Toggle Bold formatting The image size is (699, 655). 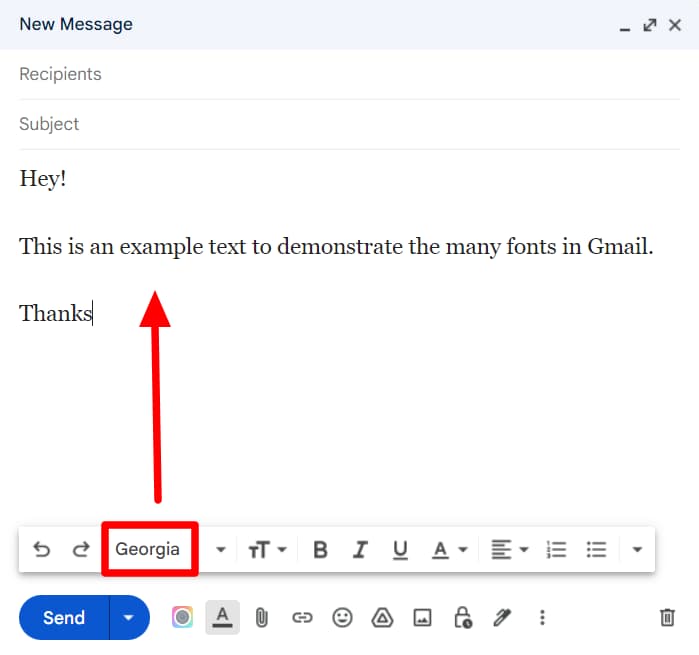coord(320,549)
